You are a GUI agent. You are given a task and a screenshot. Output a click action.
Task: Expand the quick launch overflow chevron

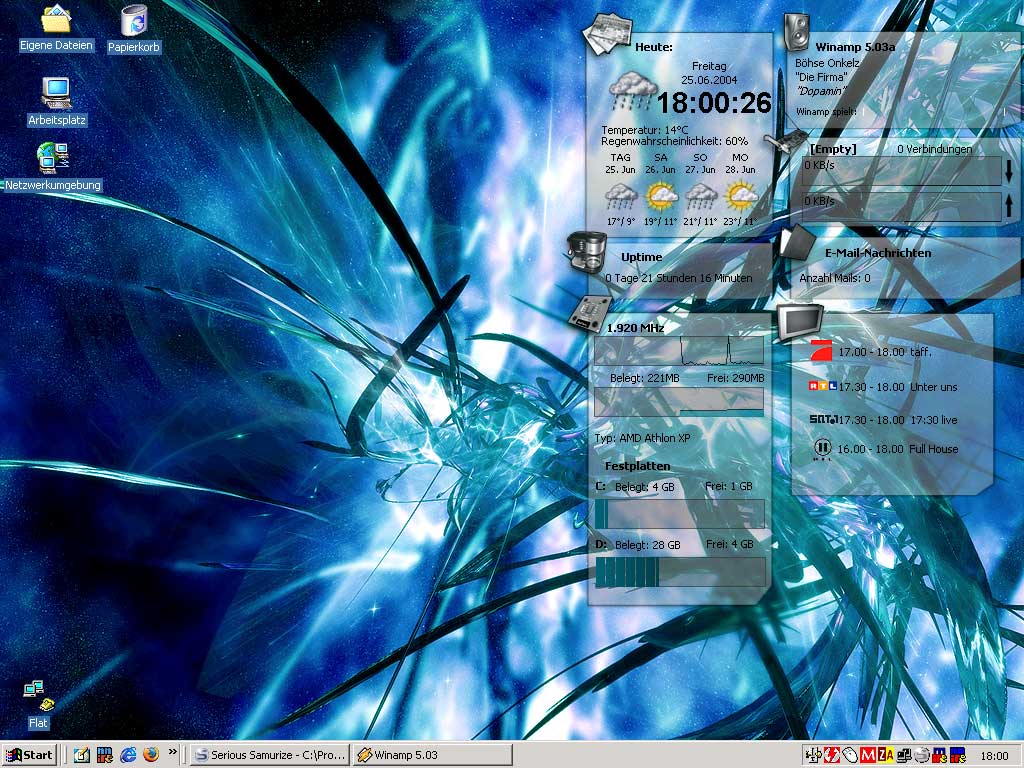173,752
